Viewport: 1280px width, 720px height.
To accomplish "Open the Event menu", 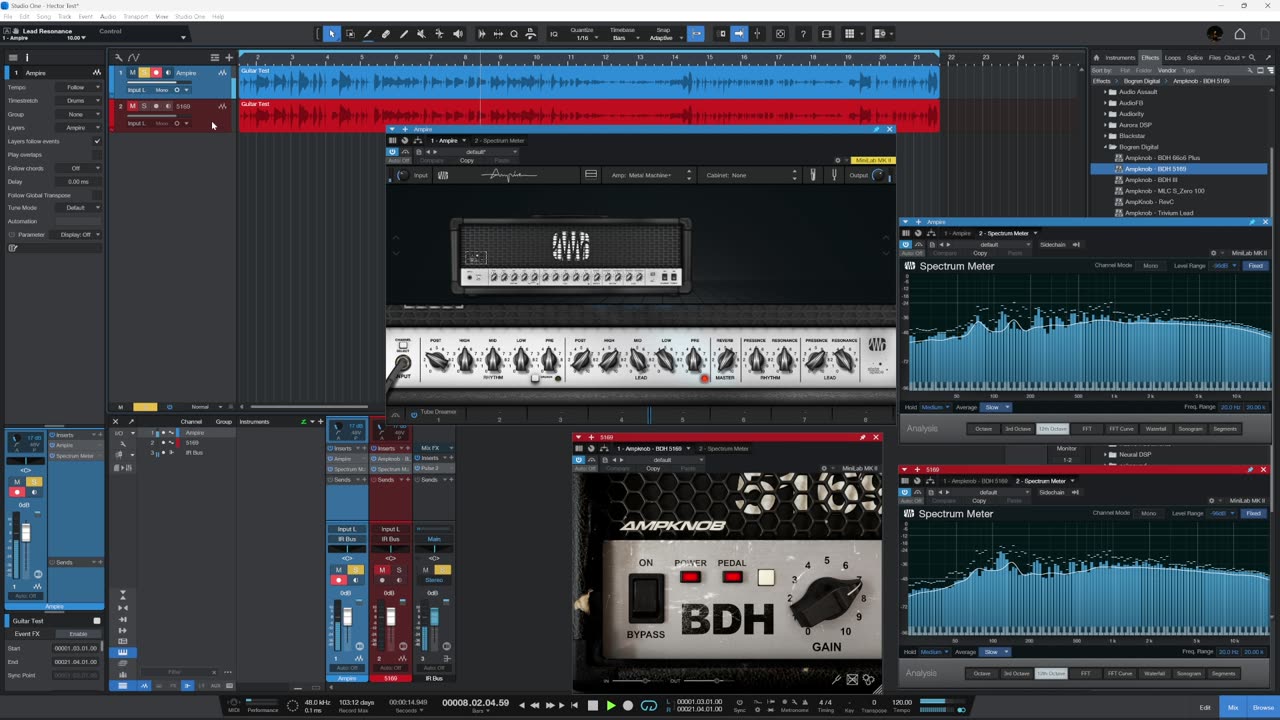I will 86,17.
